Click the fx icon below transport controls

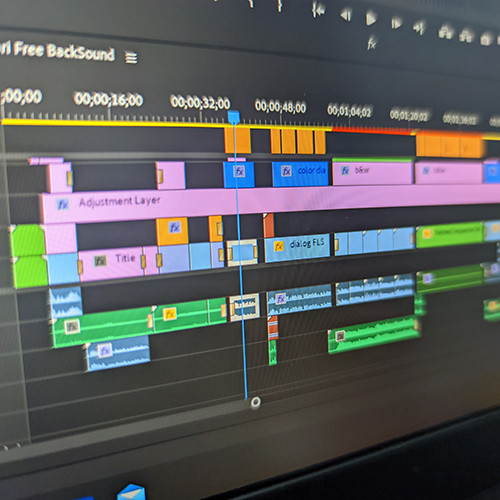372,44
